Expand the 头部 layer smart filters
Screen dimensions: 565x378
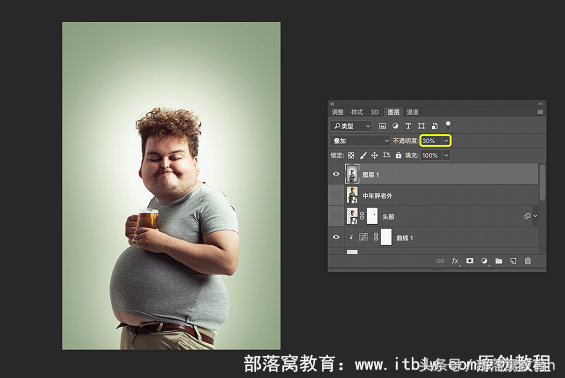click(535, 216)
